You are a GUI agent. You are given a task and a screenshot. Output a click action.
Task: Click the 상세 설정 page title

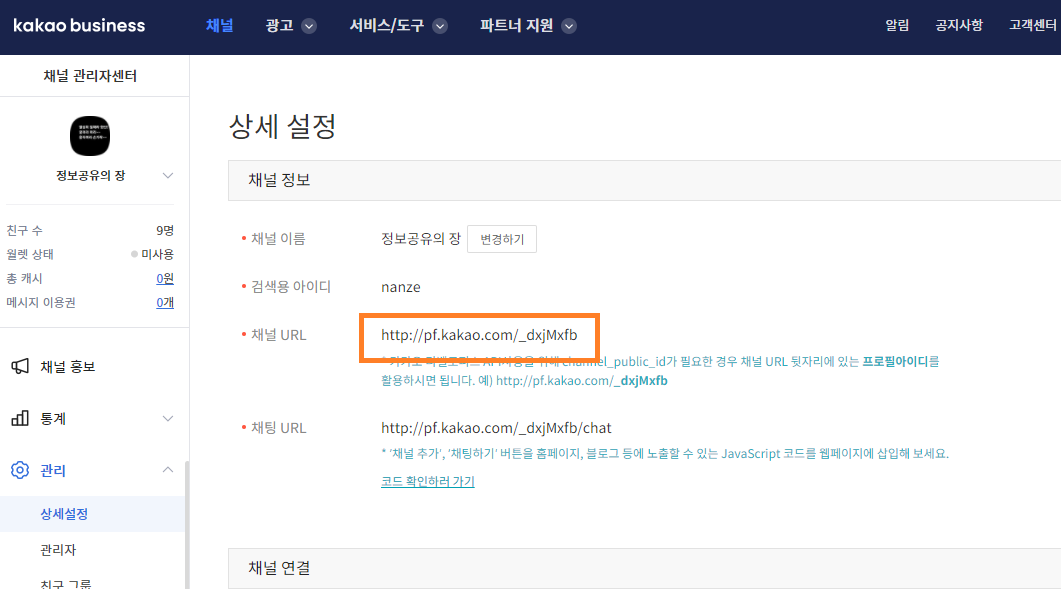(x=283, y=126)
